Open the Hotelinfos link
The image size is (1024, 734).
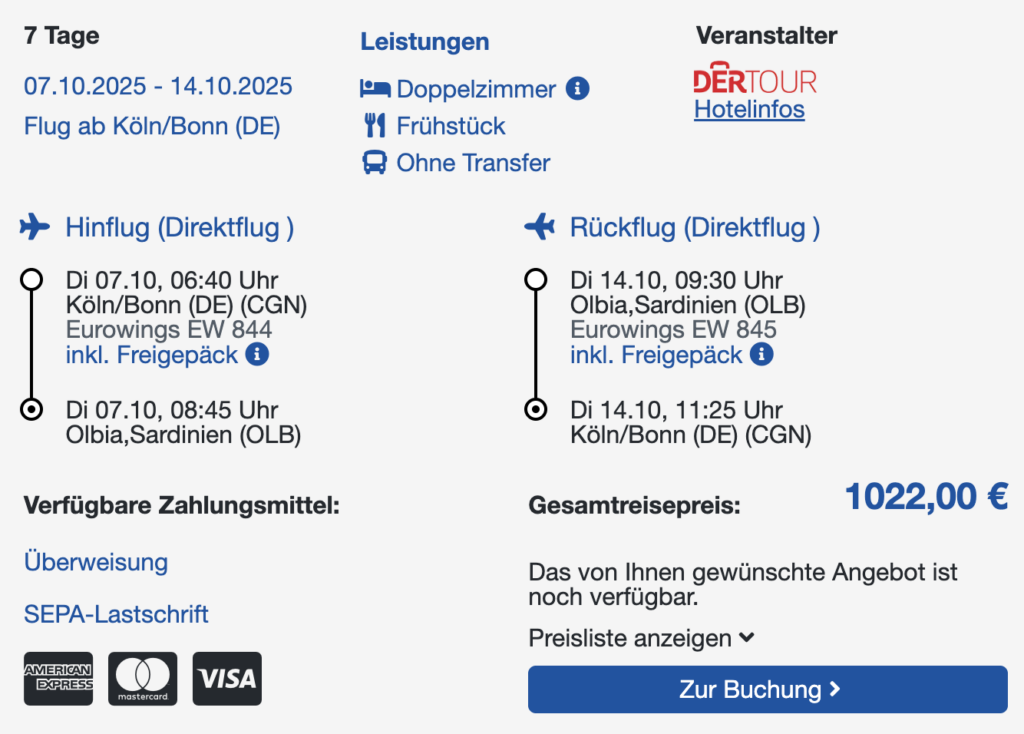(x=749, y=109)
